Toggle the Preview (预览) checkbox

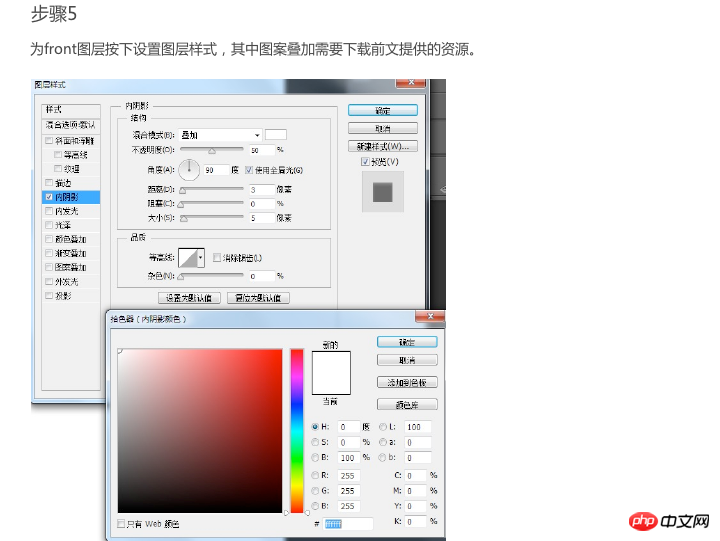[365, 162]
